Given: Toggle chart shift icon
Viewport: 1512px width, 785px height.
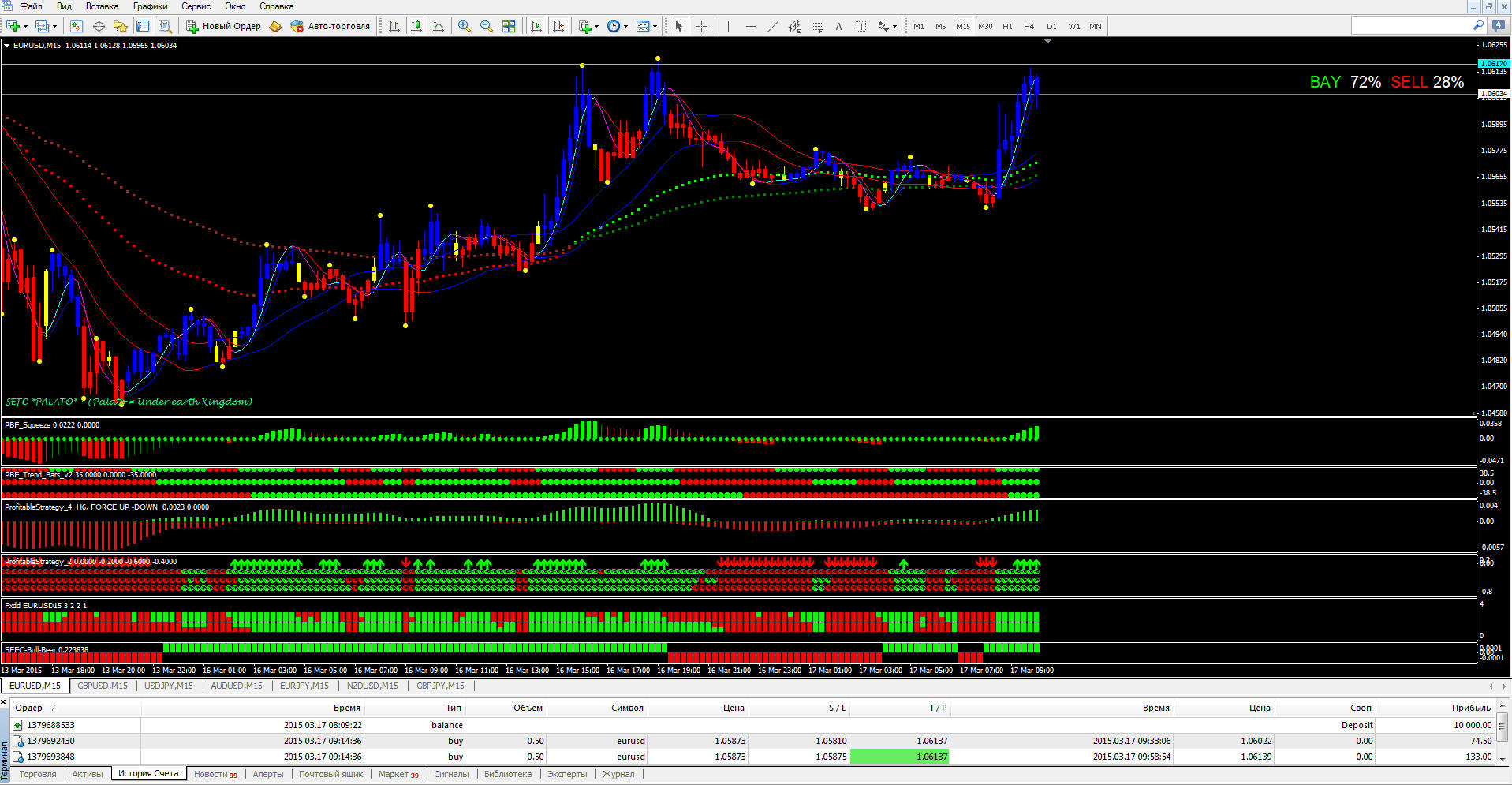Looking at the screenshot, I should click(558, 26).
